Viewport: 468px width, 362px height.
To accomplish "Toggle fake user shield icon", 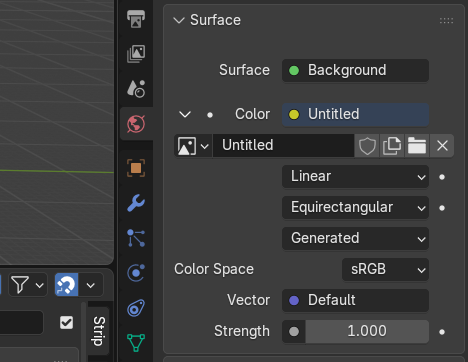I will [367, 146].
